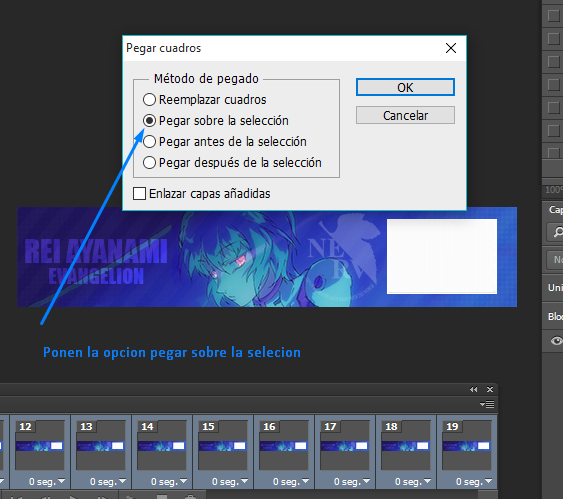Enable the Enlazar capas añadidas checkbox
The image size is (563, 499).
[139, 193]
